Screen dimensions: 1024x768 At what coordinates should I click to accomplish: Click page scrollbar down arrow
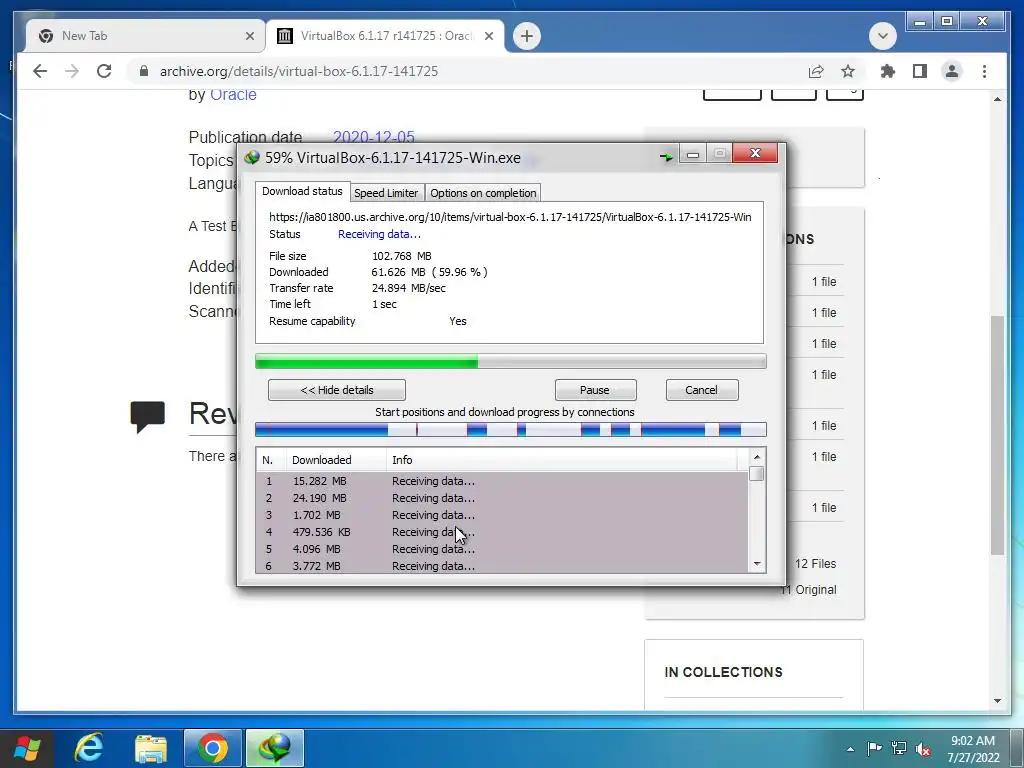click(997, 701)
